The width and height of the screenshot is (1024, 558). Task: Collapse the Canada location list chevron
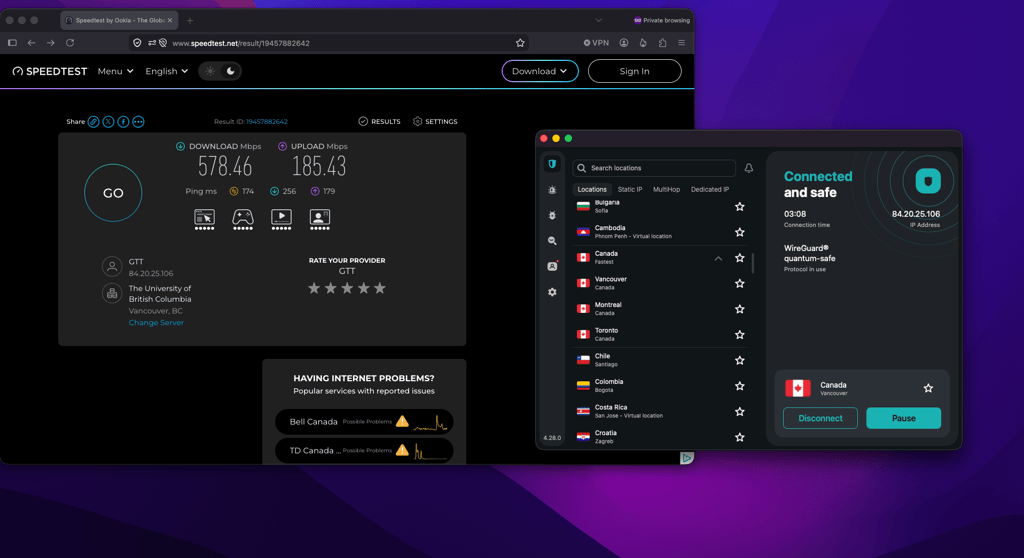pyautogui.click(x=718, y=258)
